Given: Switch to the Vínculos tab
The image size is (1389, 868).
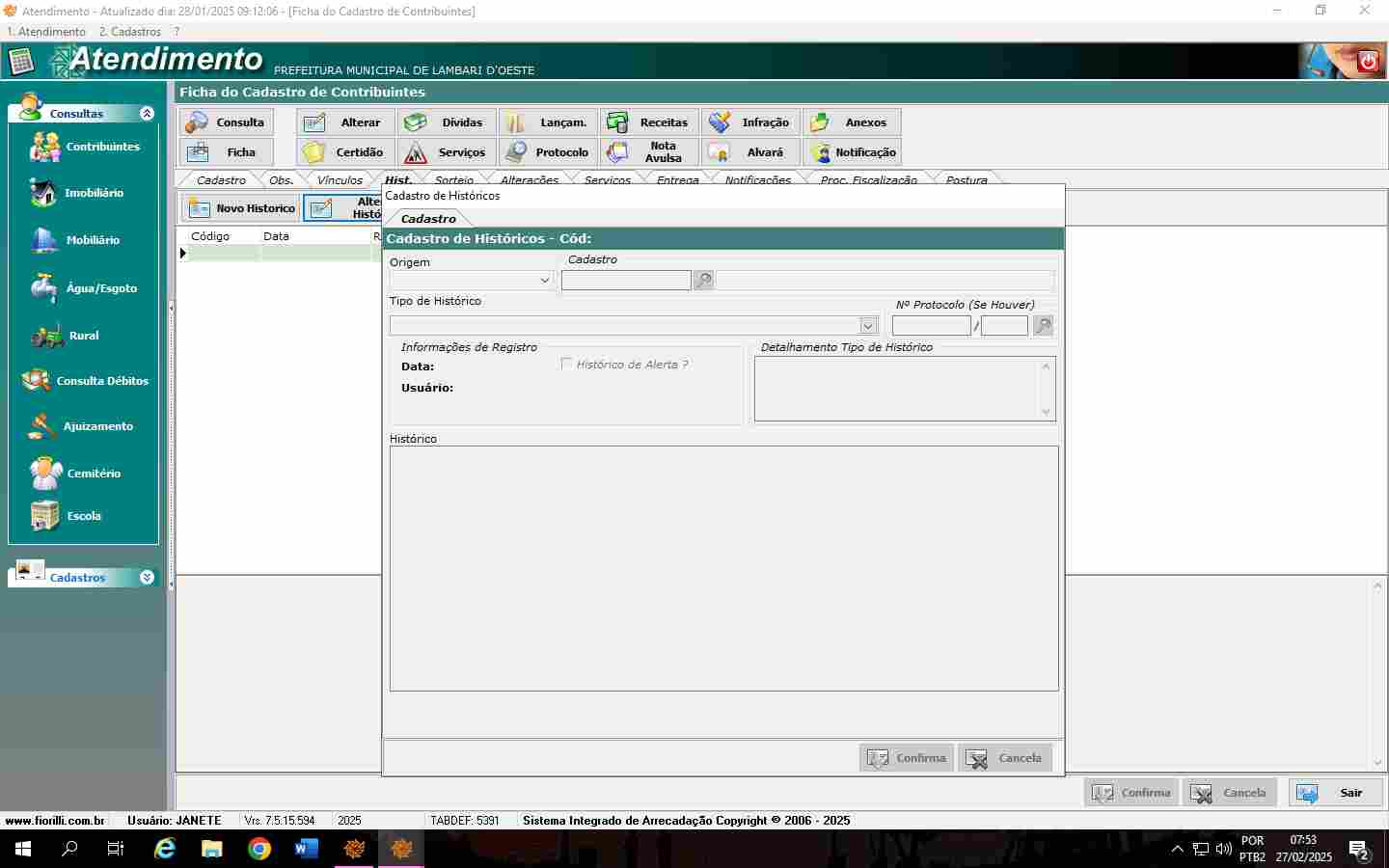Looking at the screenshot, I should (x=340, y=180).
